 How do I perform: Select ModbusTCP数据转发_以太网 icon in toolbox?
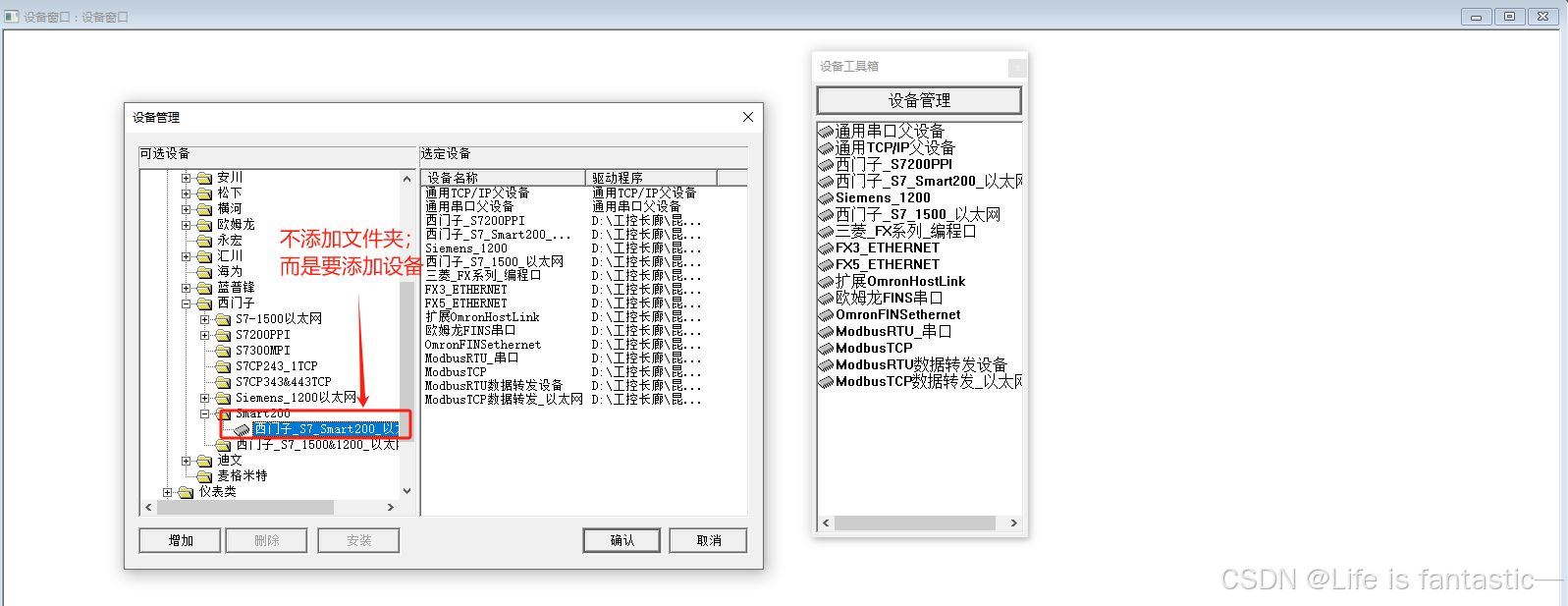(x=826, y=382)
